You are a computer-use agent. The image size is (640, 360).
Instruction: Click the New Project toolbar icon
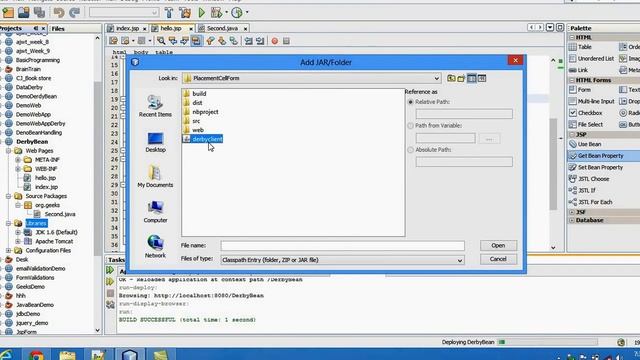pos(8,13)
